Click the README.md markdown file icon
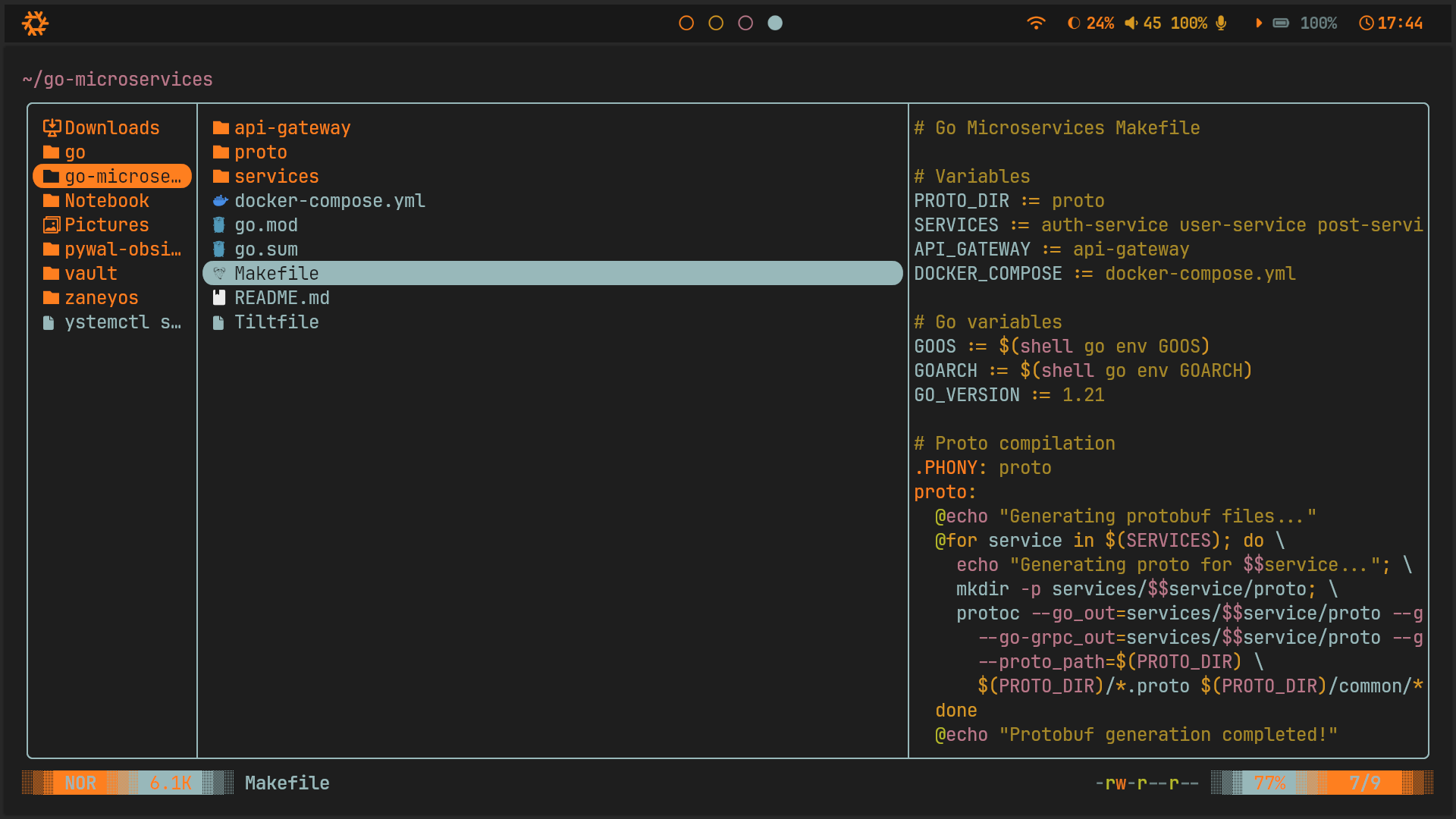Viewport: 1456px width, 819px height. 219,298
